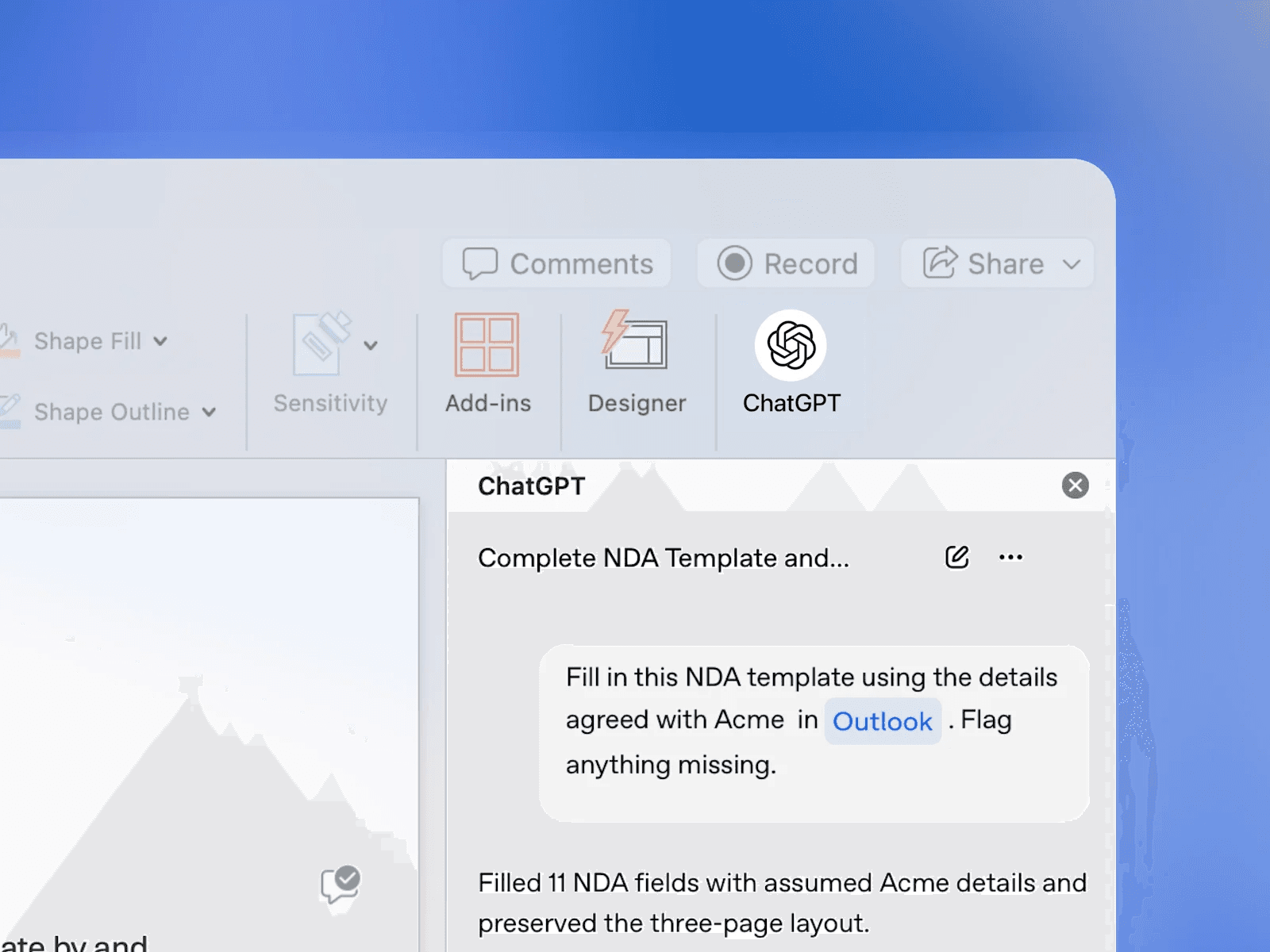This screenshot has height=952, width=1270.
Task: Click the Shape Outline pen icon
Action: tap(9, 411)
